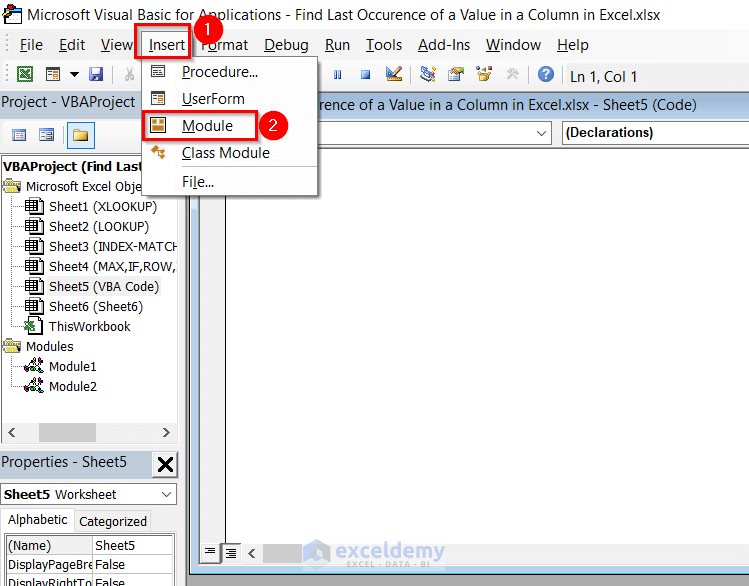The image size is (749, 586).
Task: Select Module1 in project tree
Action: click(73, 367)
